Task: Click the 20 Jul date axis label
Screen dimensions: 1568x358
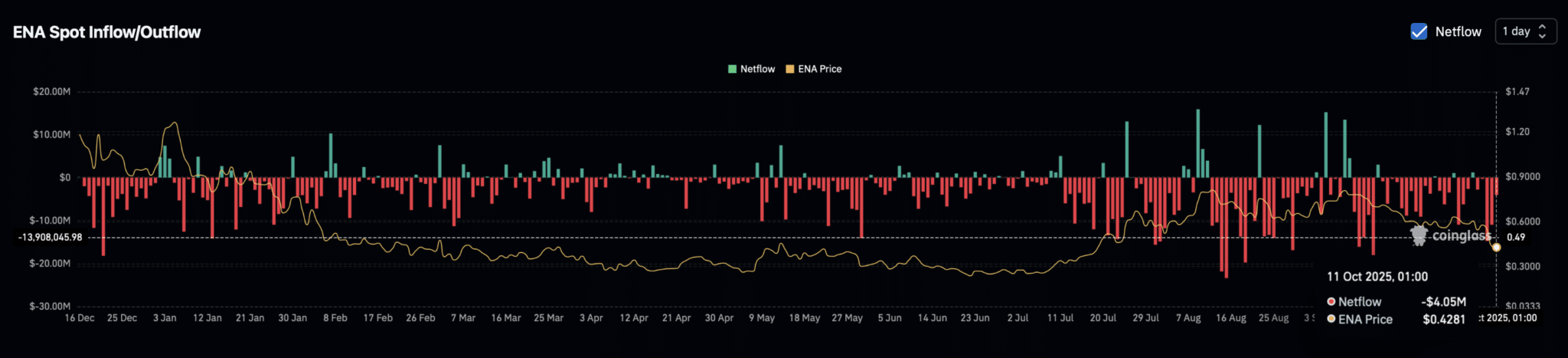Action: 1103,318
